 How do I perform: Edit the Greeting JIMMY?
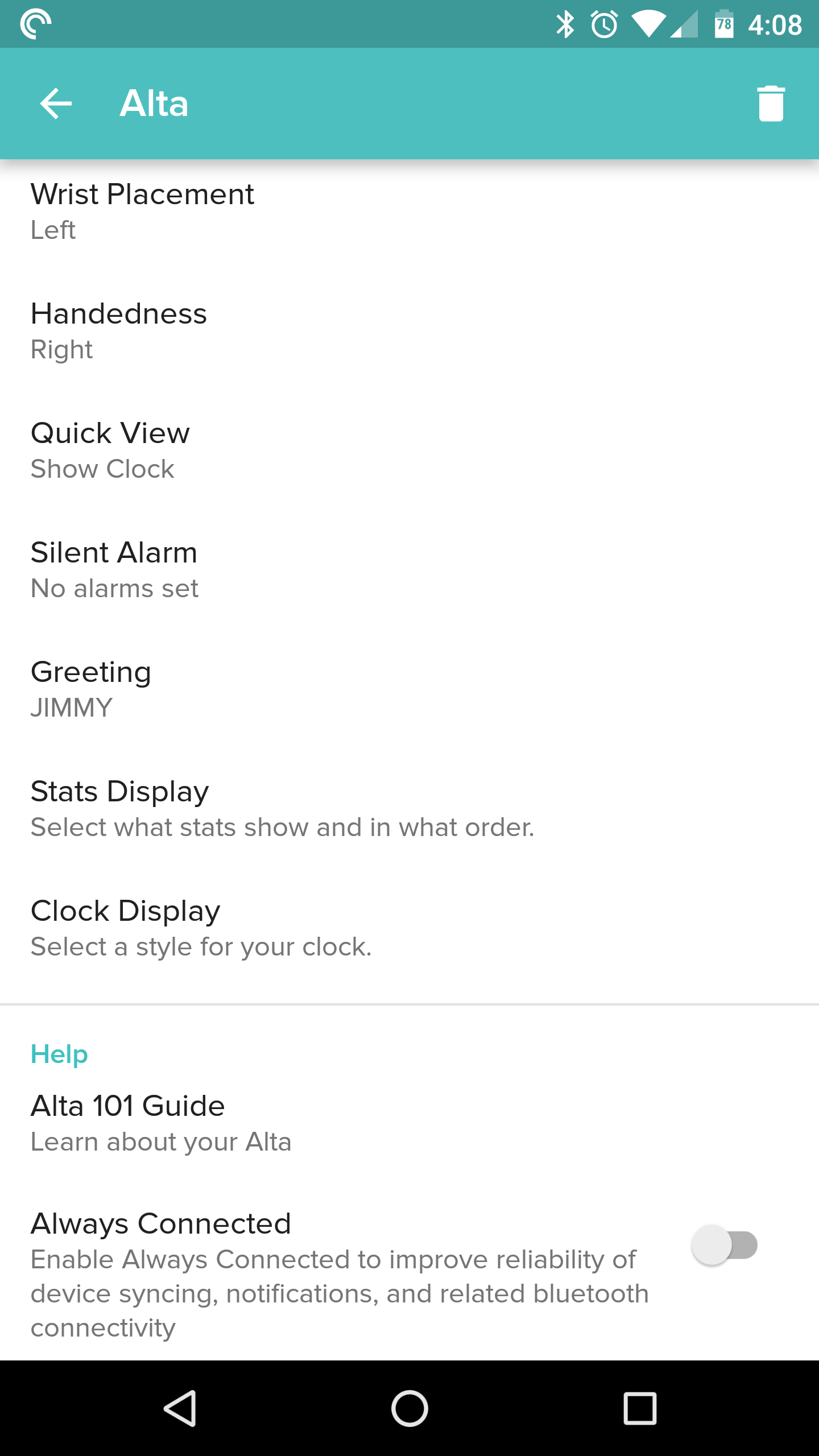click(x=91, y=689)
